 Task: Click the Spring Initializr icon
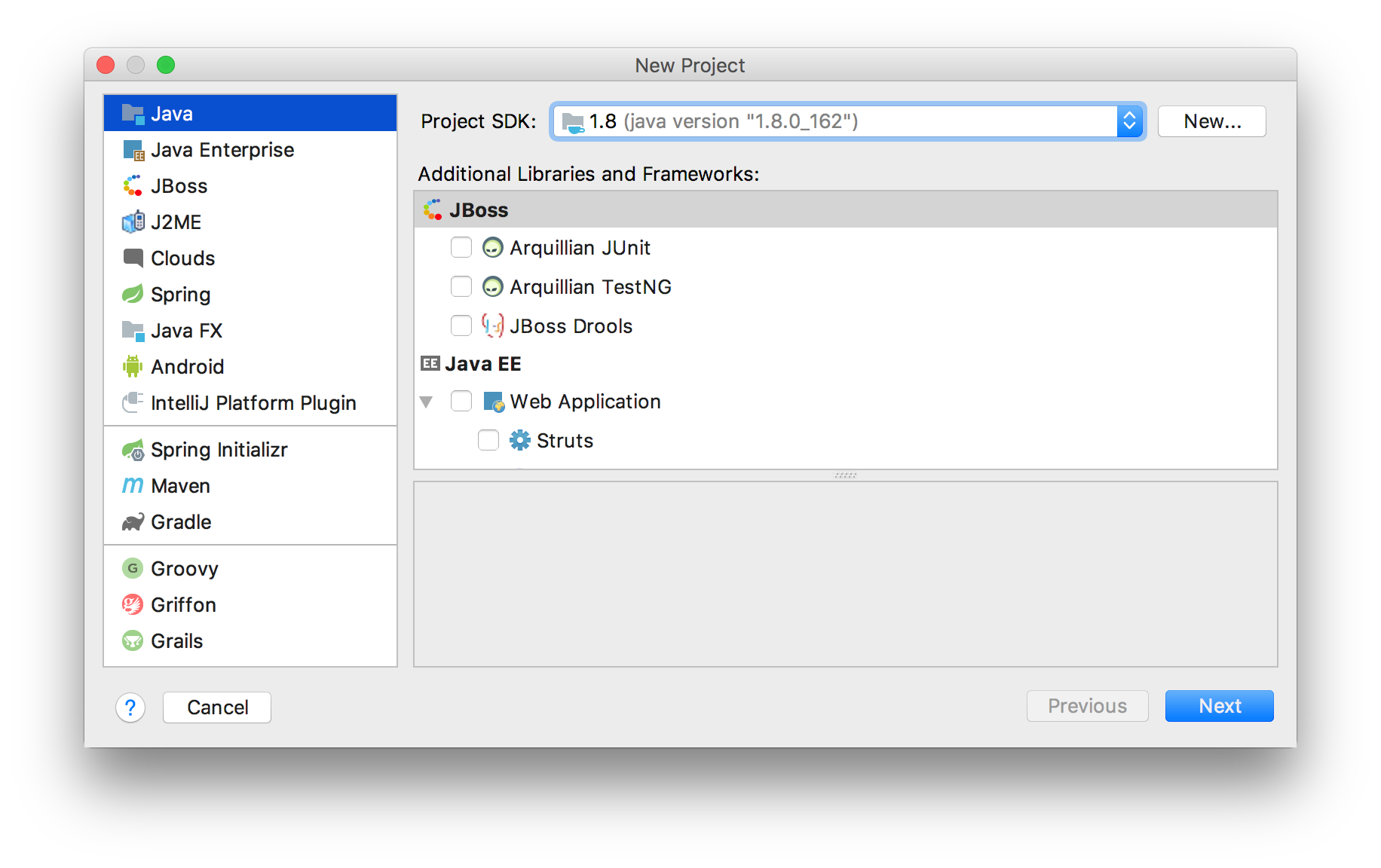(133, 450)
